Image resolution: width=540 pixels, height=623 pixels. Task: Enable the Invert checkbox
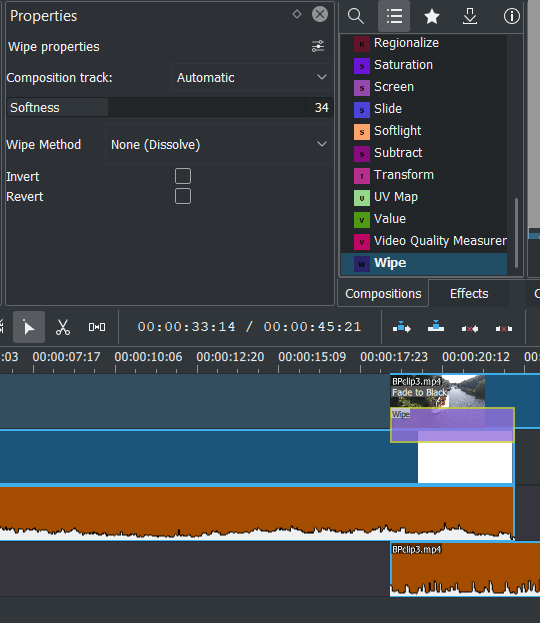point(183,176)
